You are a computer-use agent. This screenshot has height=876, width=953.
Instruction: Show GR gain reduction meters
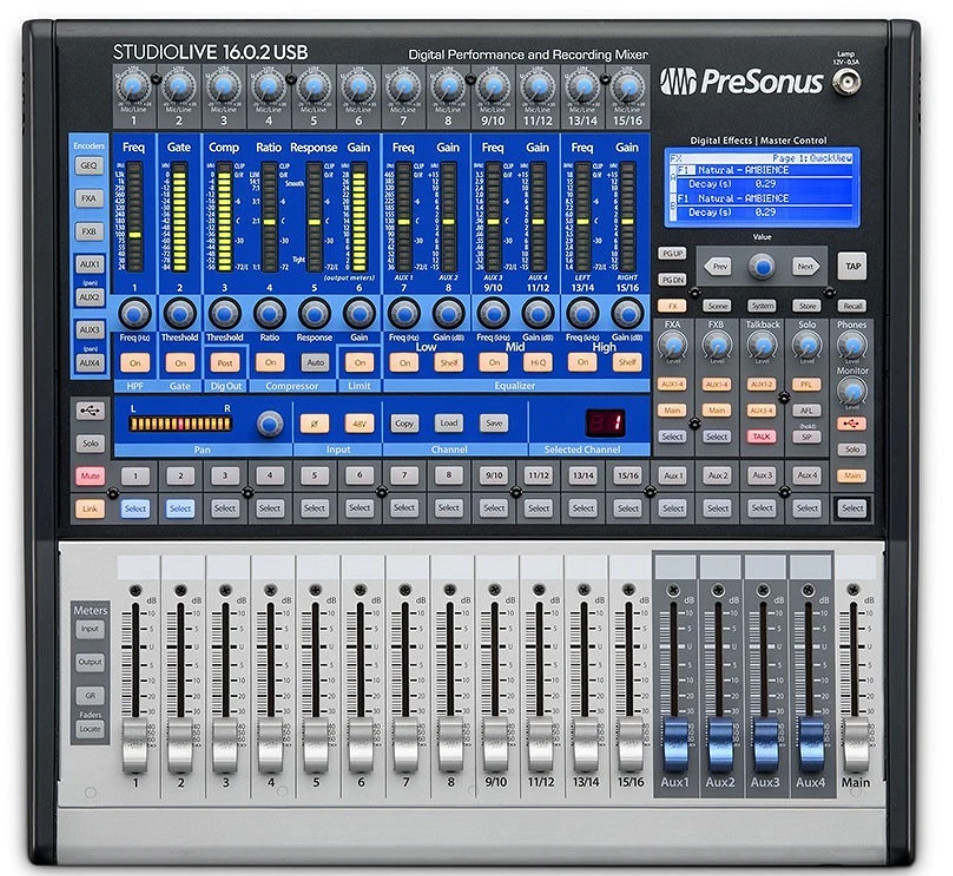90,695
